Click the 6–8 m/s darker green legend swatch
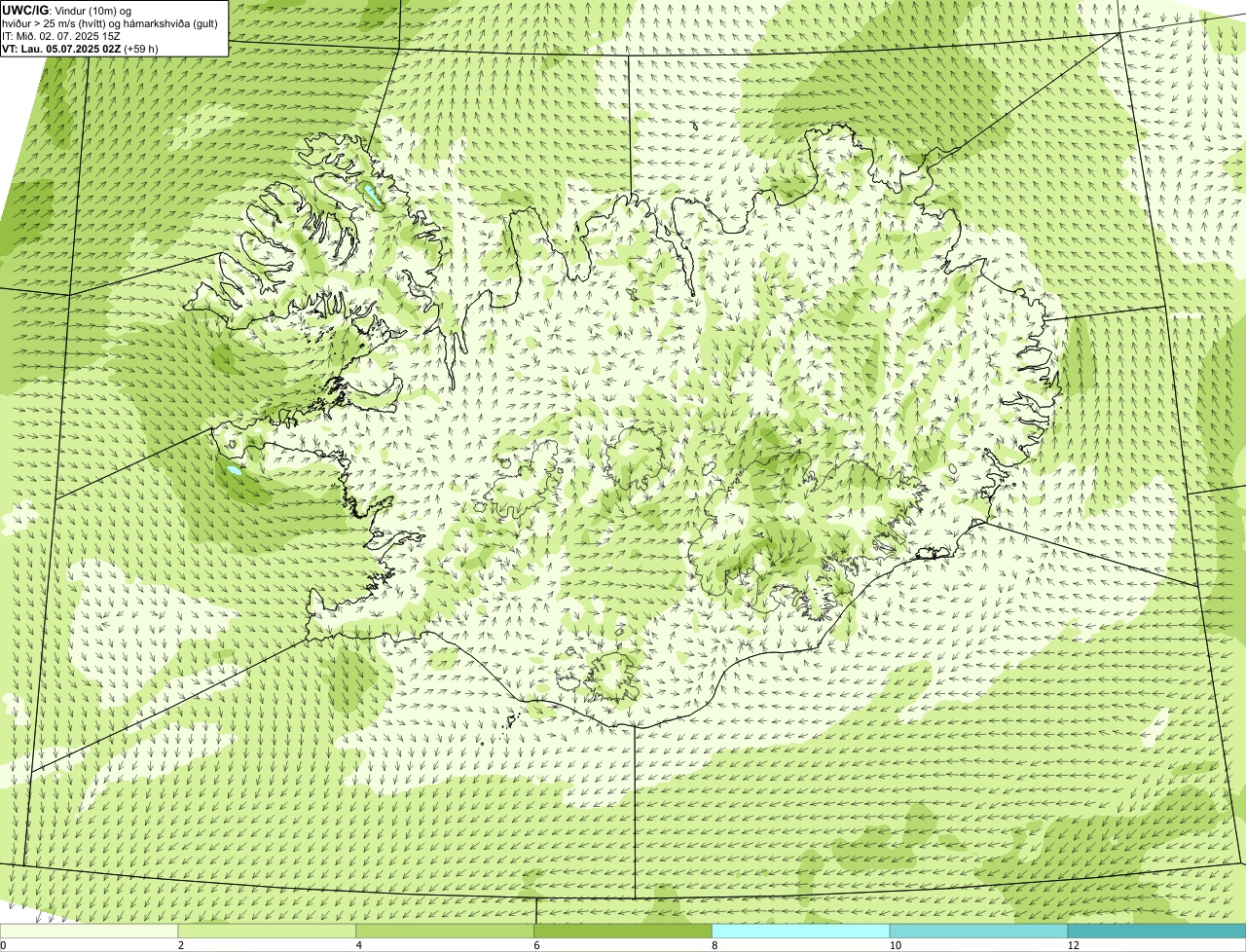 pos(623,932)
